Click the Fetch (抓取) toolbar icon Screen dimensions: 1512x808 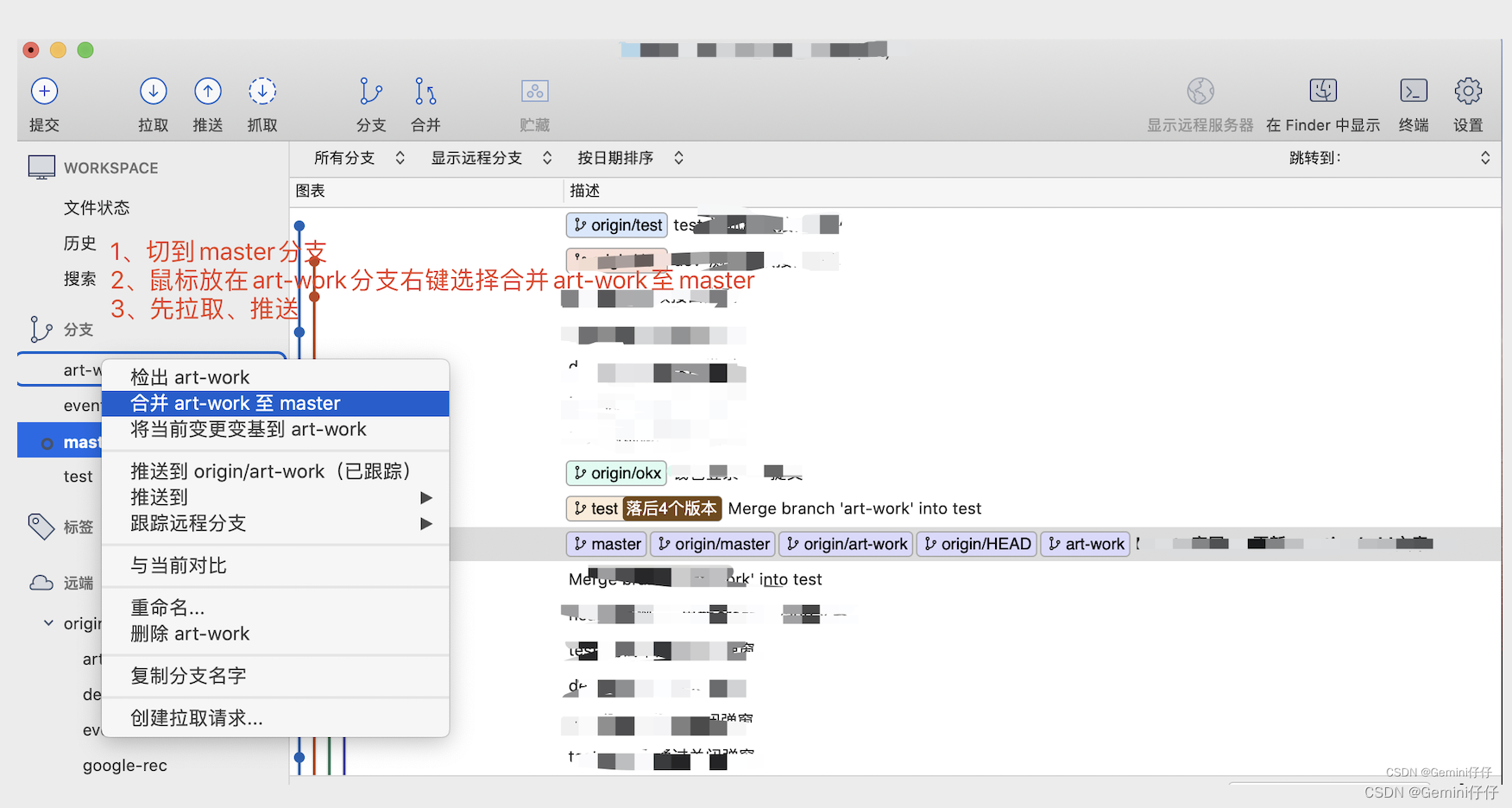(x=262, y=91)
